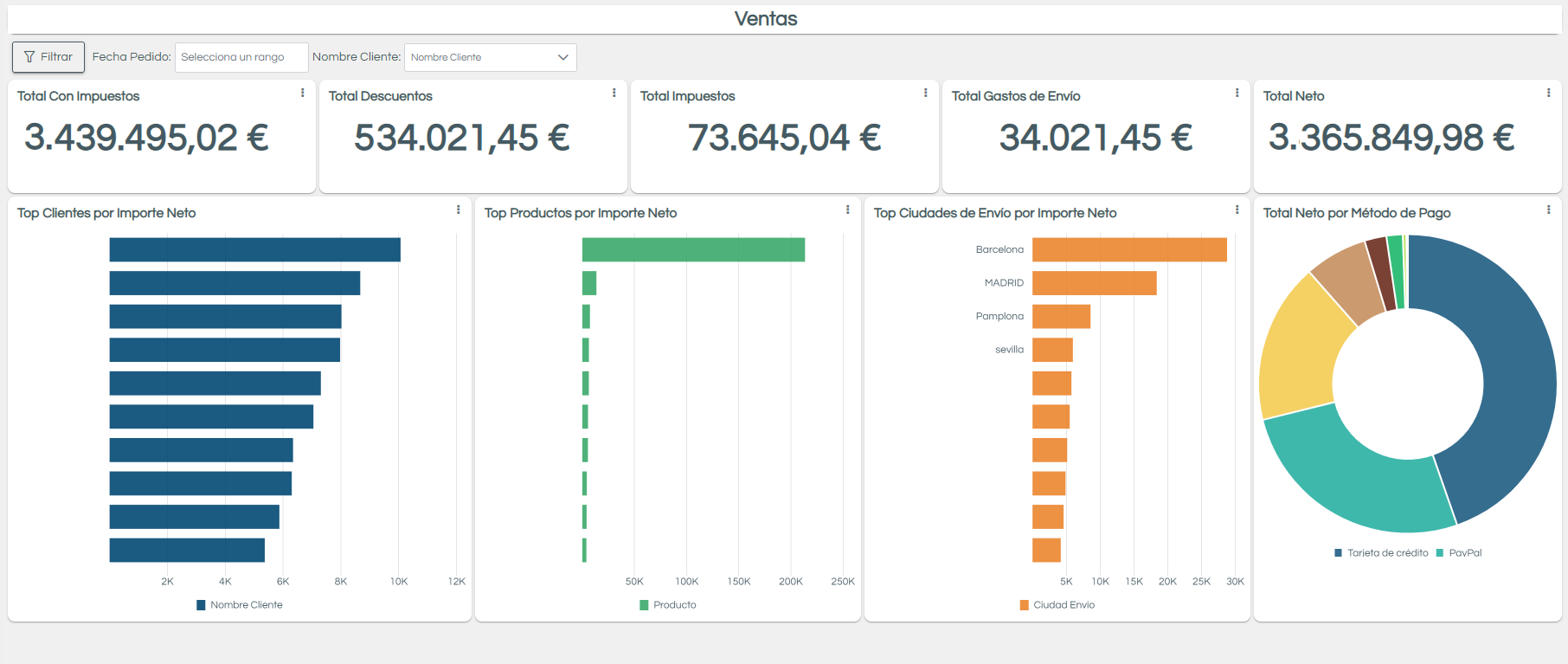1568x664 pixels.
Task: Open options menu of Total Con Impuestos card
Action: pyautogui.click(x=302, y=93)
